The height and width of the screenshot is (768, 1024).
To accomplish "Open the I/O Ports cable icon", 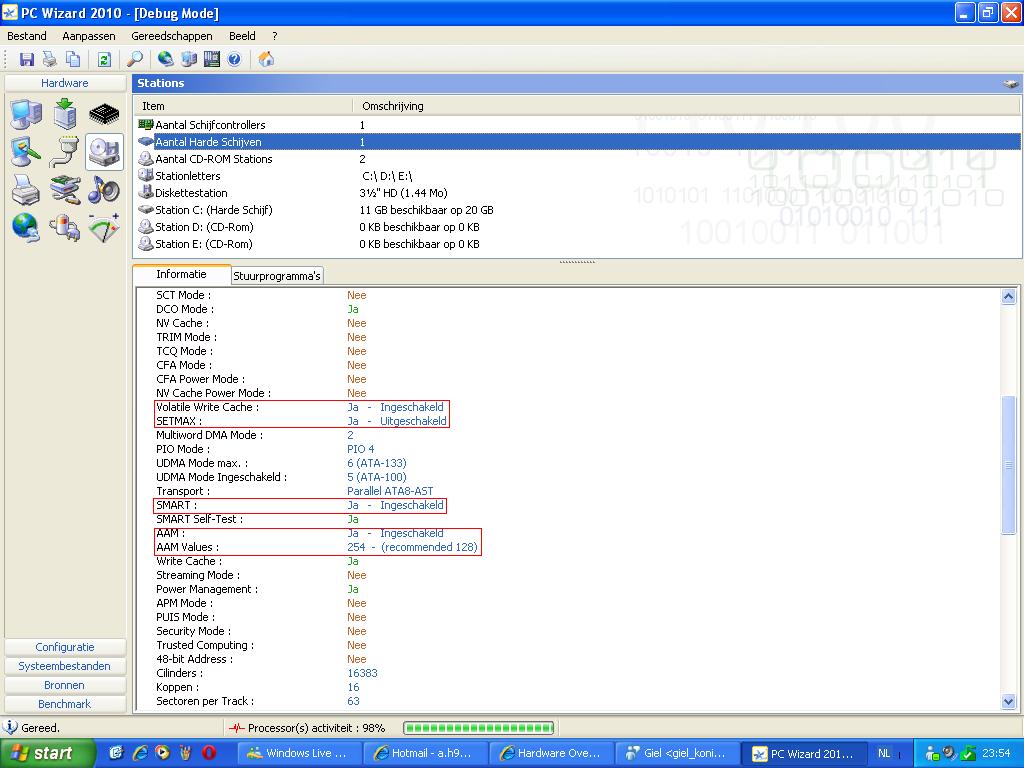I will 65,152.
